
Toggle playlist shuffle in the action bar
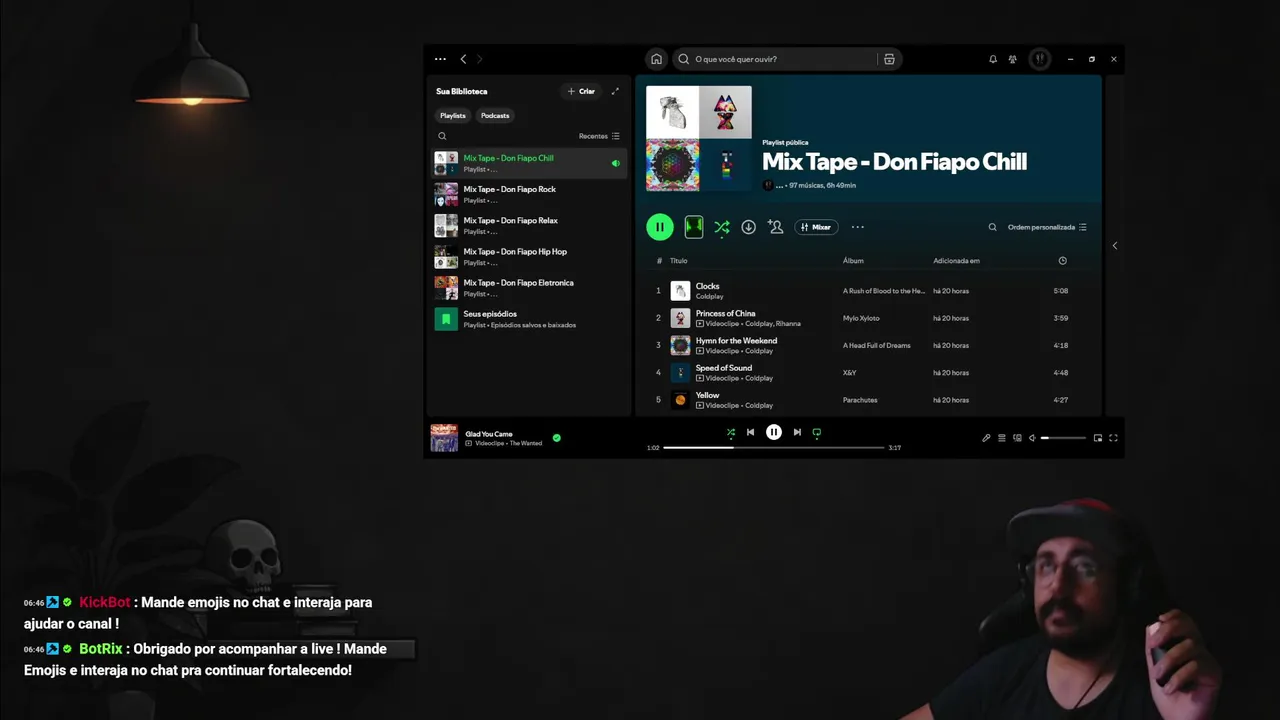click(x=721, y=227)
